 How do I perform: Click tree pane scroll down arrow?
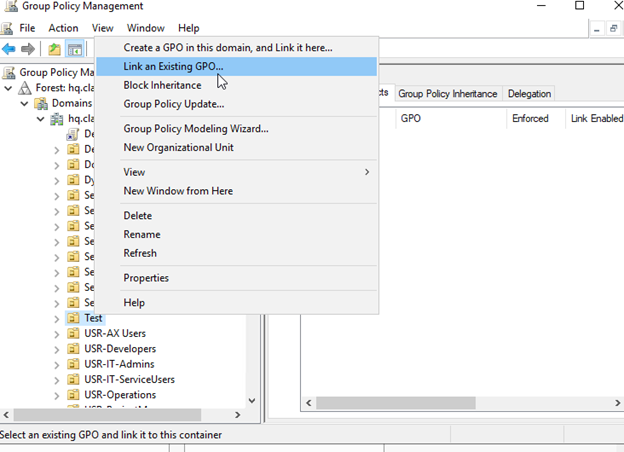coord(252,401)
